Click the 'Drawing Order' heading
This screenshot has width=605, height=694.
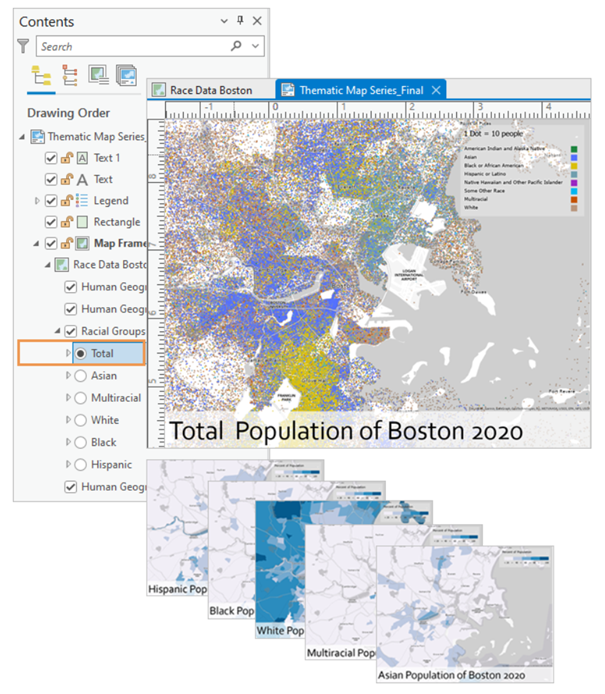pos(68,113)
